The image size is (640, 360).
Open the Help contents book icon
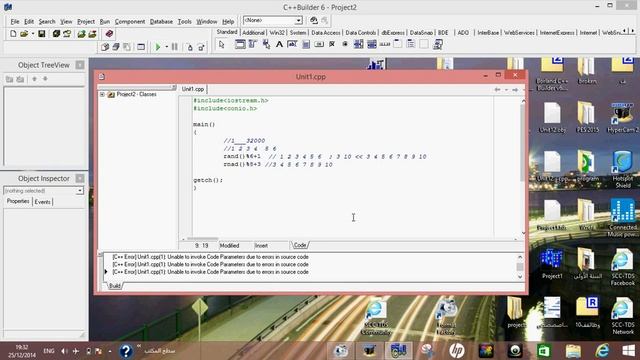[x=109, y=34]
